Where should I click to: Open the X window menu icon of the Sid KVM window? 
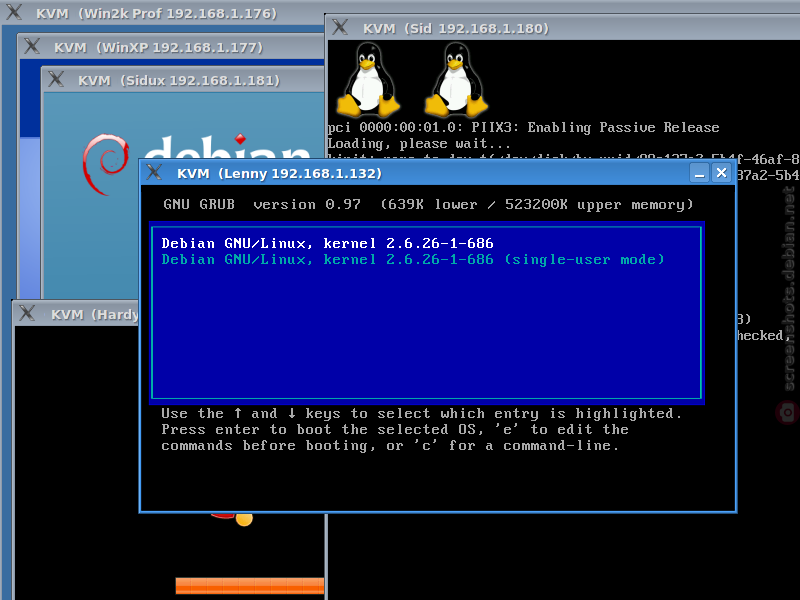(x=340, y=27)
